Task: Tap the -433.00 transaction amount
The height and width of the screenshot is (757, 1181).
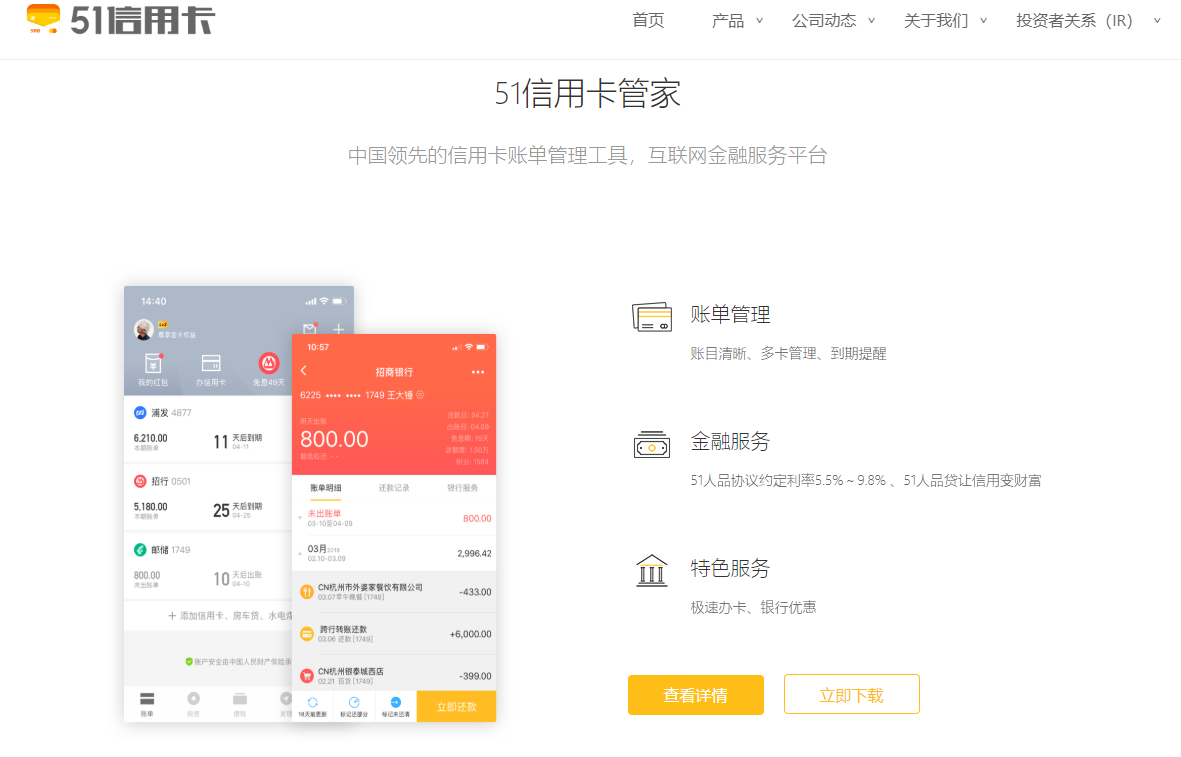Action: pos(475,592)
